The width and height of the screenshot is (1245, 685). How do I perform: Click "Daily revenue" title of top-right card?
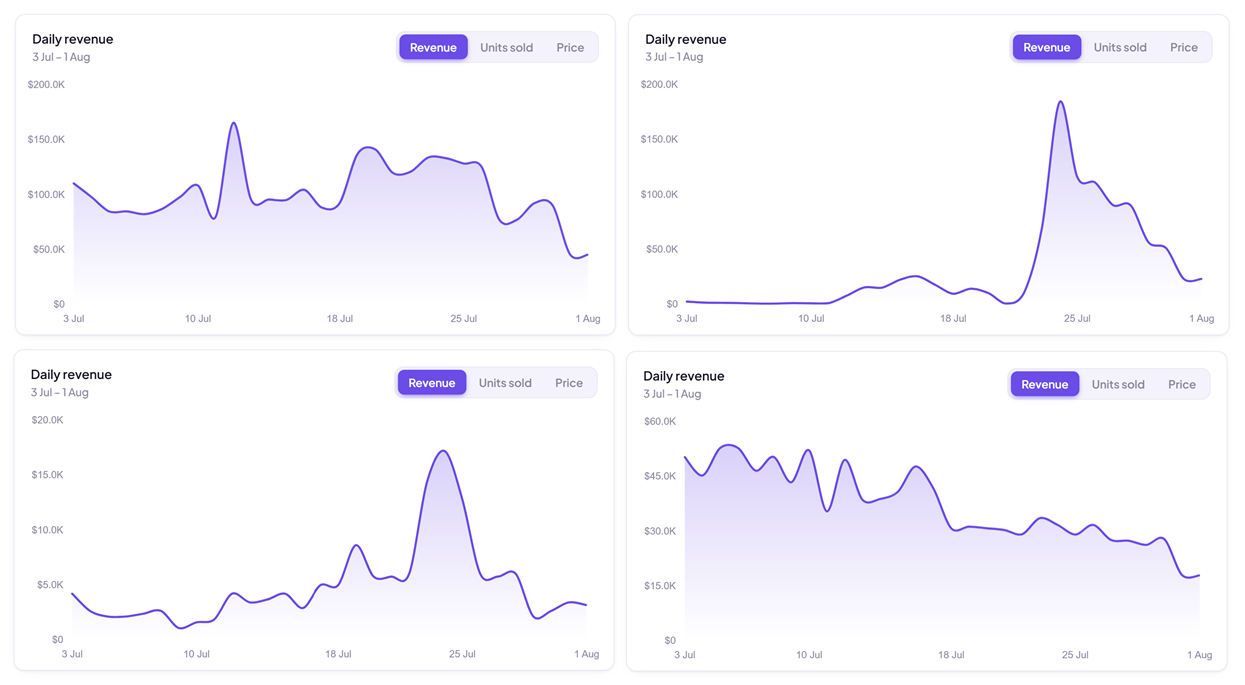pos(686,39)
